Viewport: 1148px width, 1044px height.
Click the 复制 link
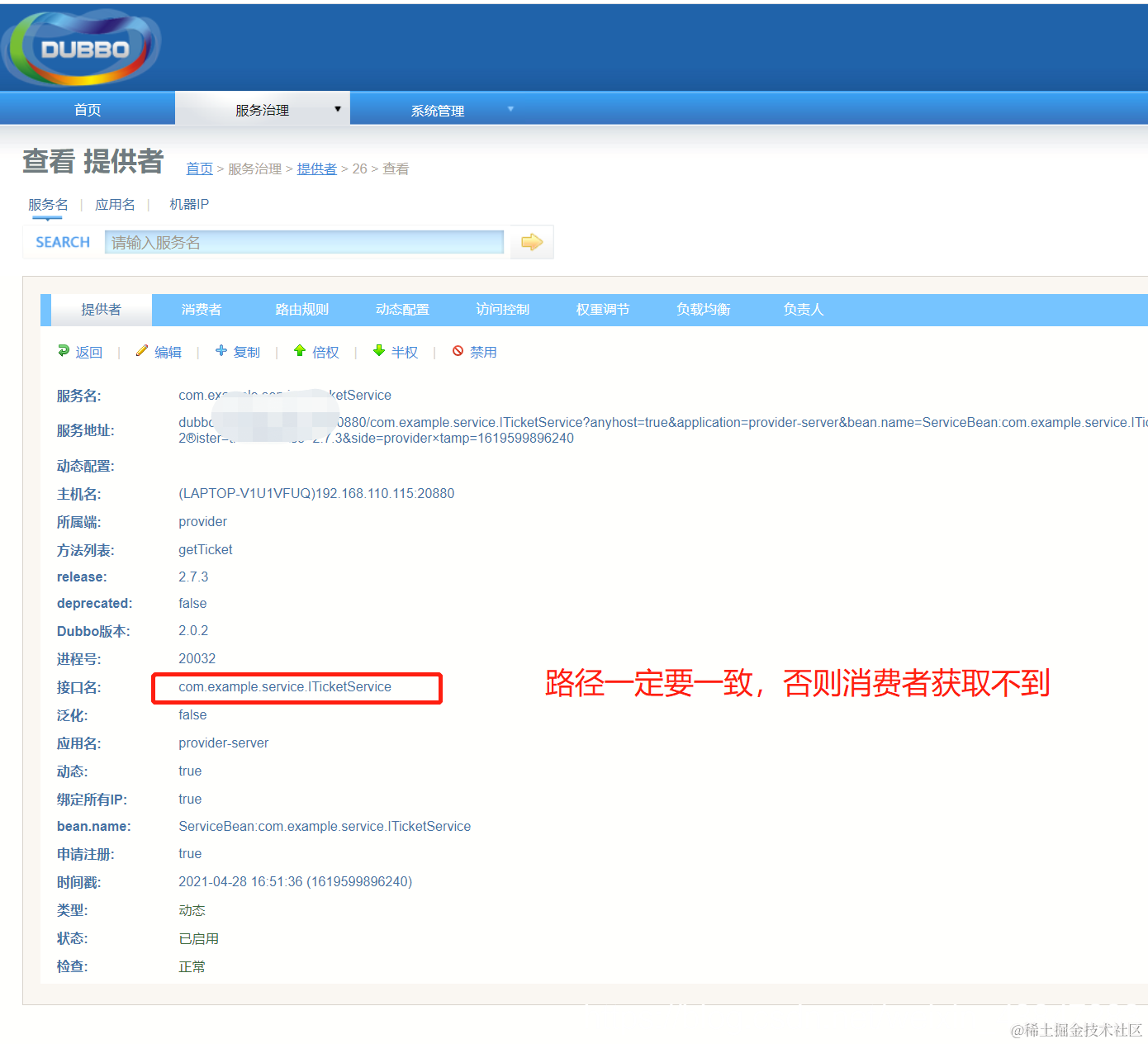(247, 353)
